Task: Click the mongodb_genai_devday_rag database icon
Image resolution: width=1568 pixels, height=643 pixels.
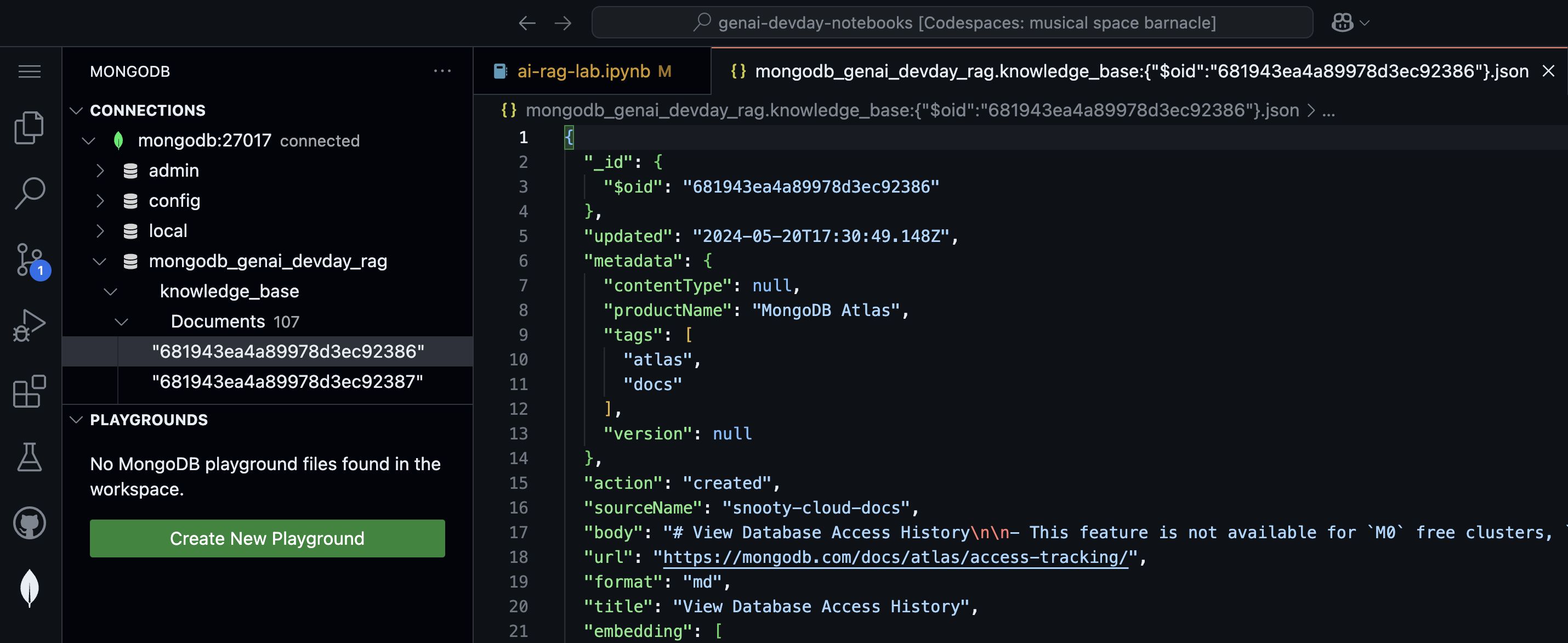Action: click(130, 261)
